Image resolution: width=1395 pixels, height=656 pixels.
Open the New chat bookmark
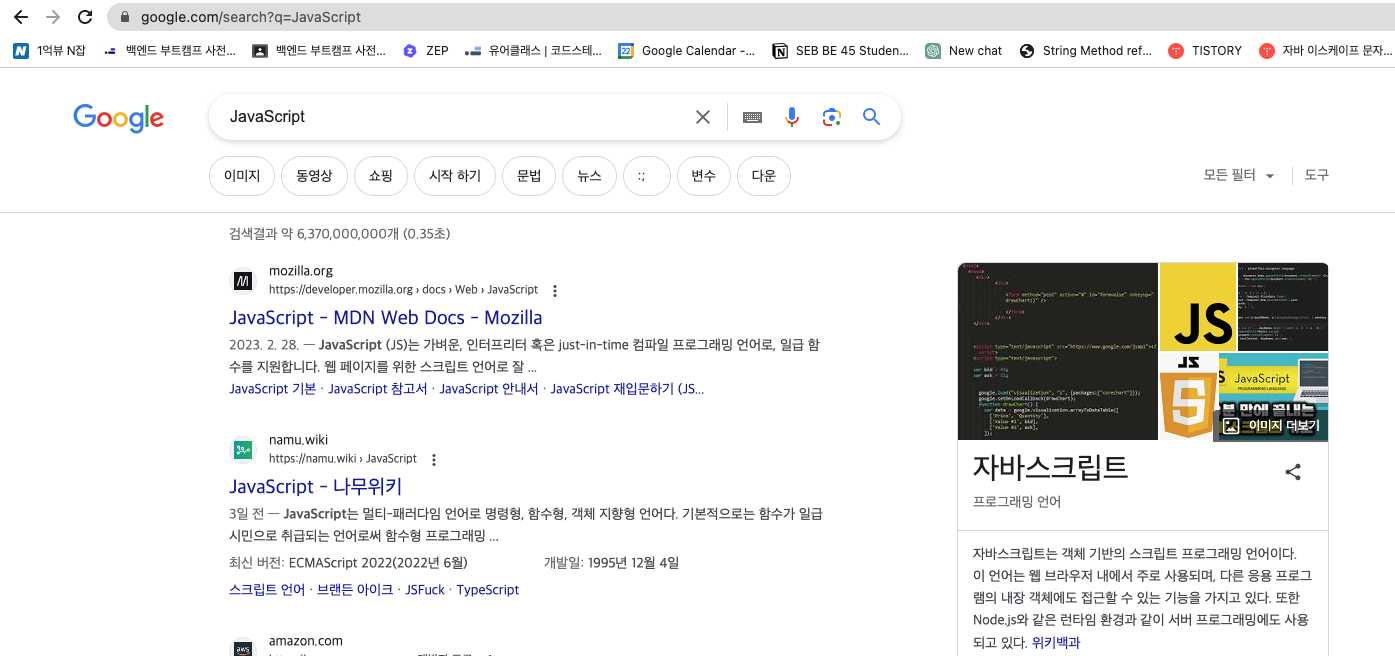(964, 50)
